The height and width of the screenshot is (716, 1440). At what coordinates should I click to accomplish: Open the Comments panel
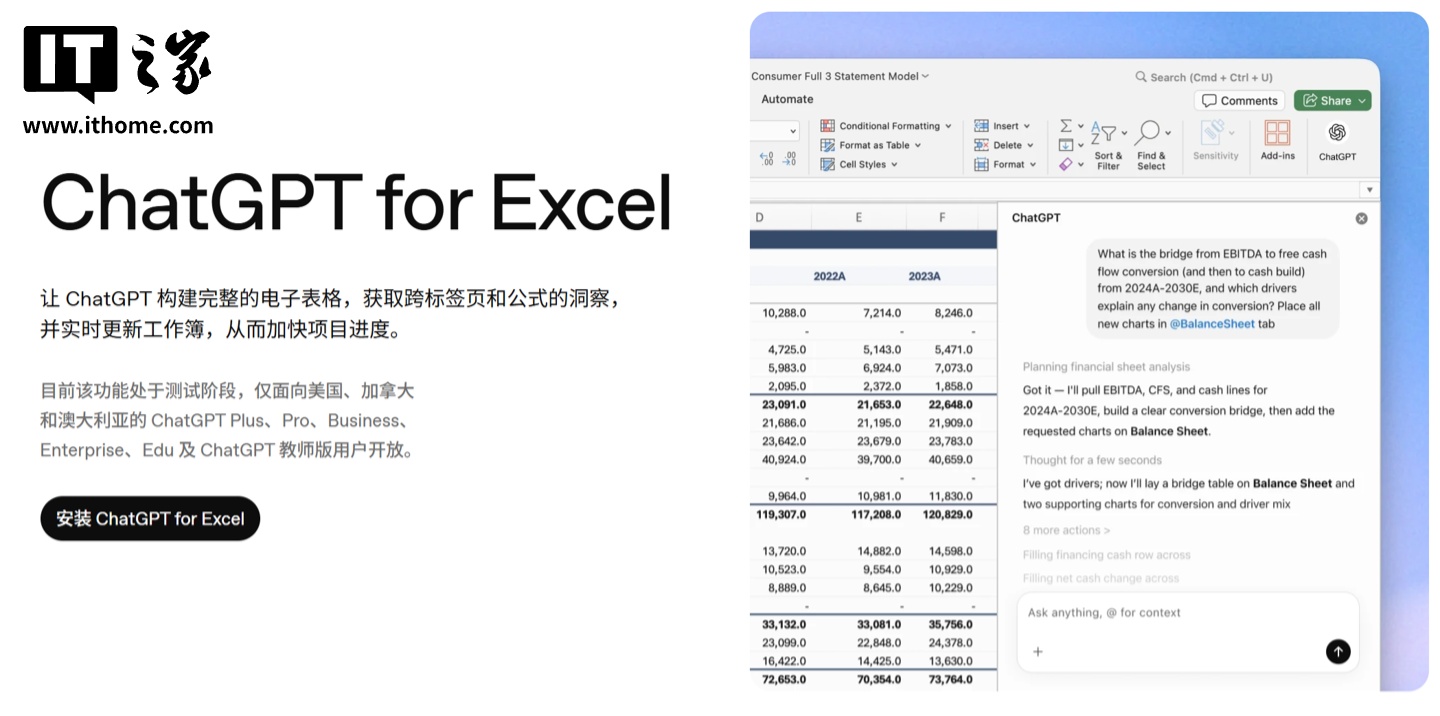click(x=1239, y=100)
